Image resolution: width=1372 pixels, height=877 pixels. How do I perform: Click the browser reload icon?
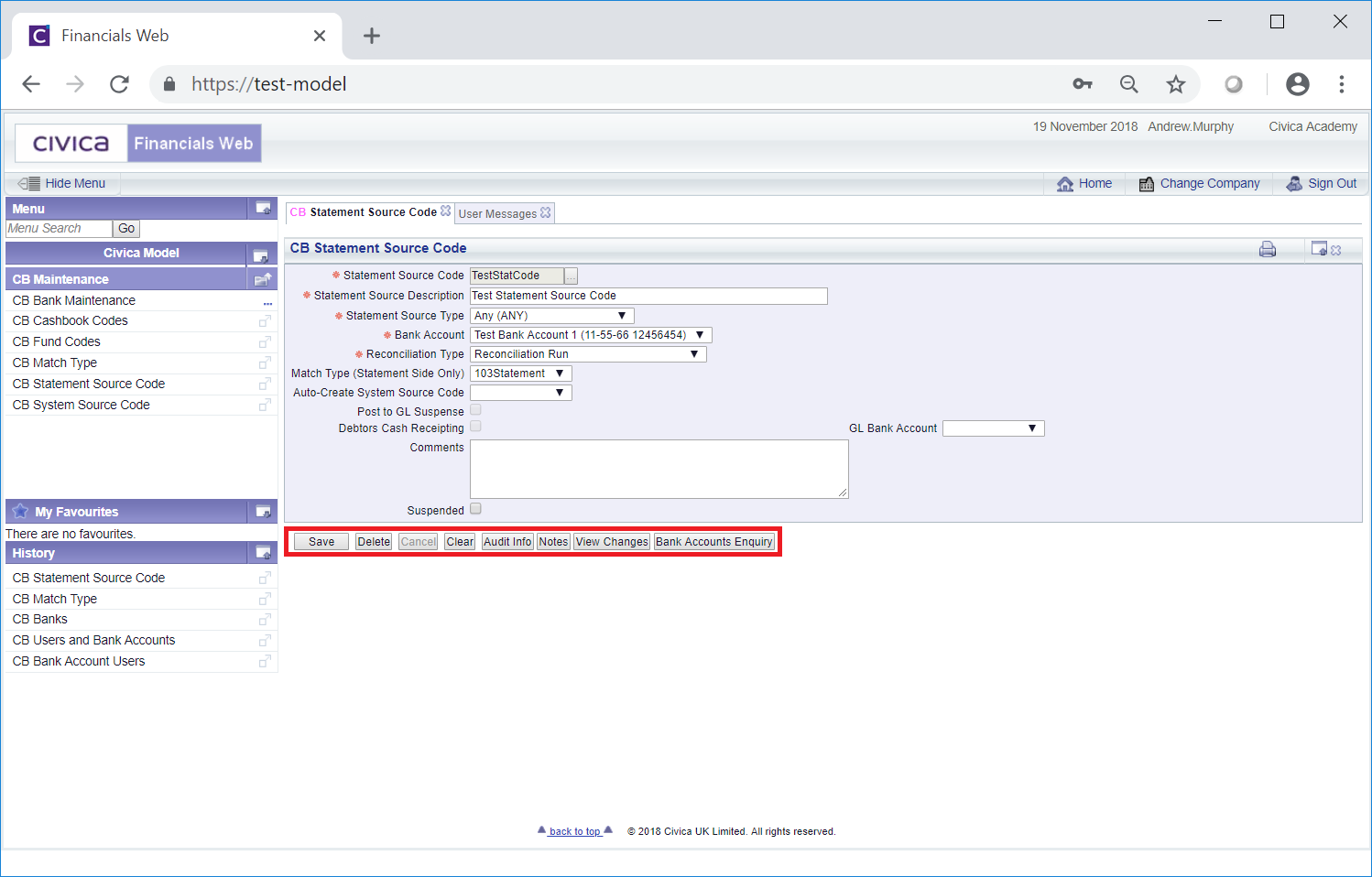pos(119,84)
